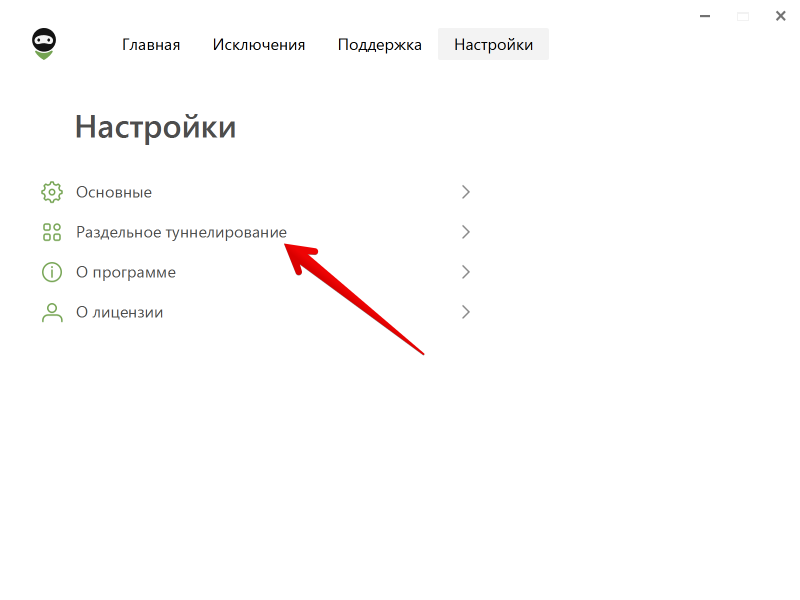The height and width of the screenshot is (600, 800).
Task: Expand the Основные chevron arrow
Action: coord(465,192)
